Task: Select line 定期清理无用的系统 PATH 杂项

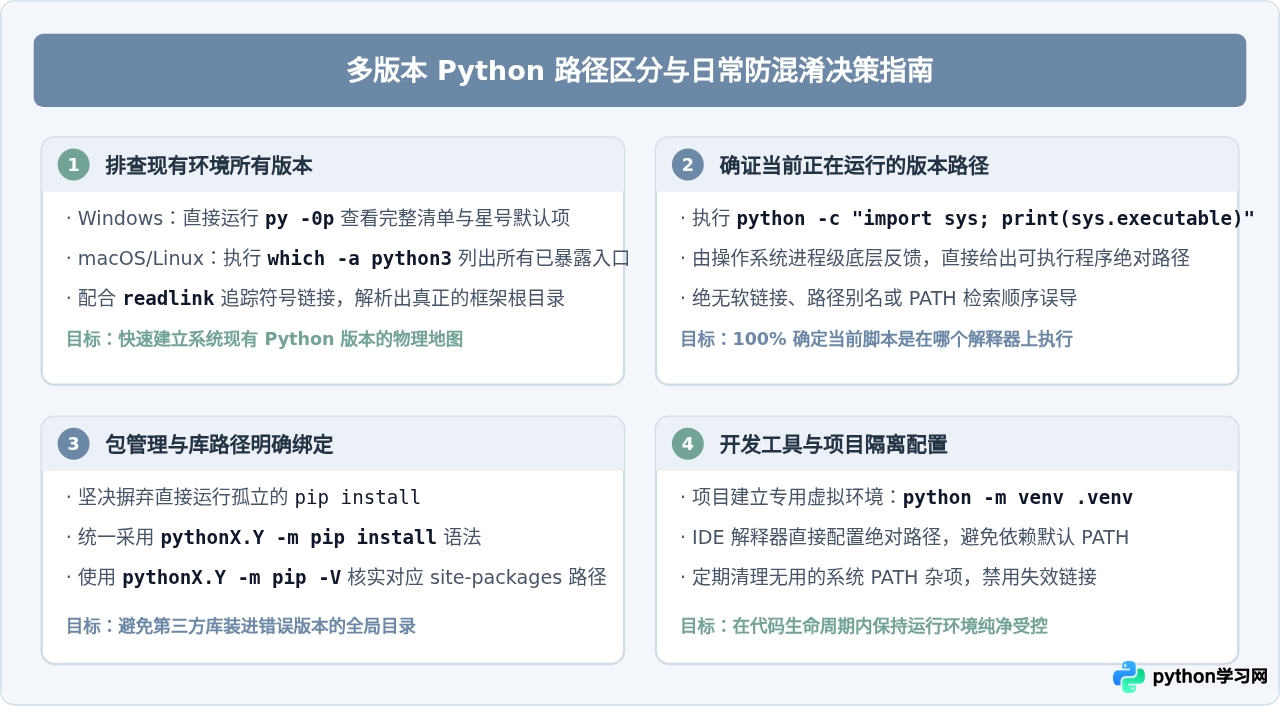Action: pos(888,577)
